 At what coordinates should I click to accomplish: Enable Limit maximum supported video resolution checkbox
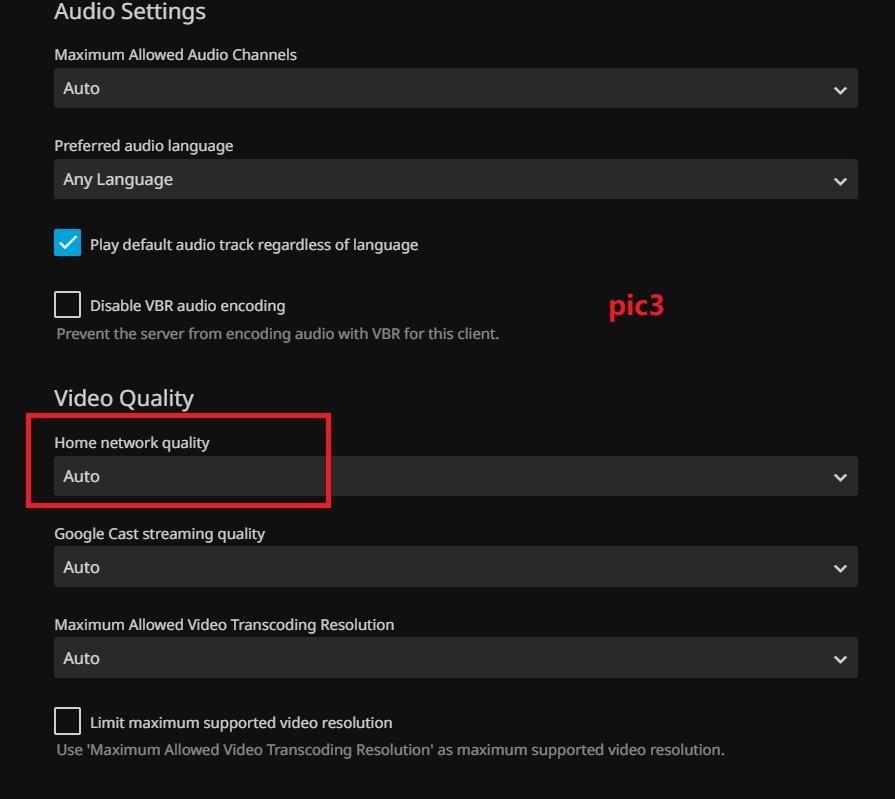68,721
